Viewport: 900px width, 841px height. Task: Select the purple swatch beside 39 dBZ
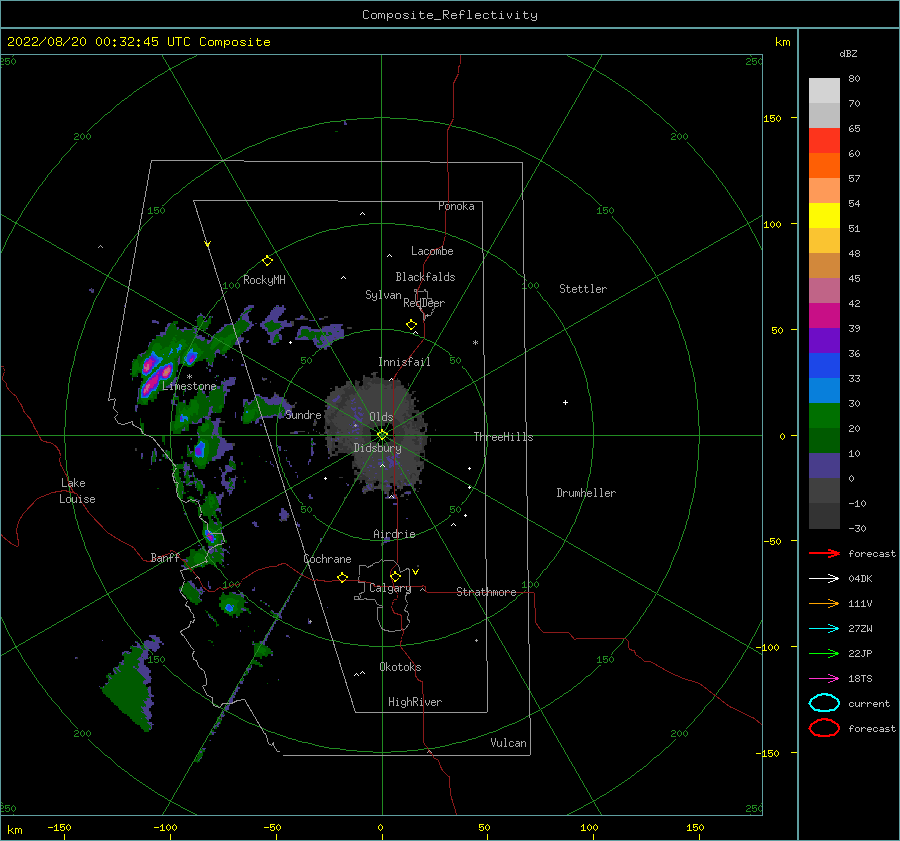pos(824,340)
